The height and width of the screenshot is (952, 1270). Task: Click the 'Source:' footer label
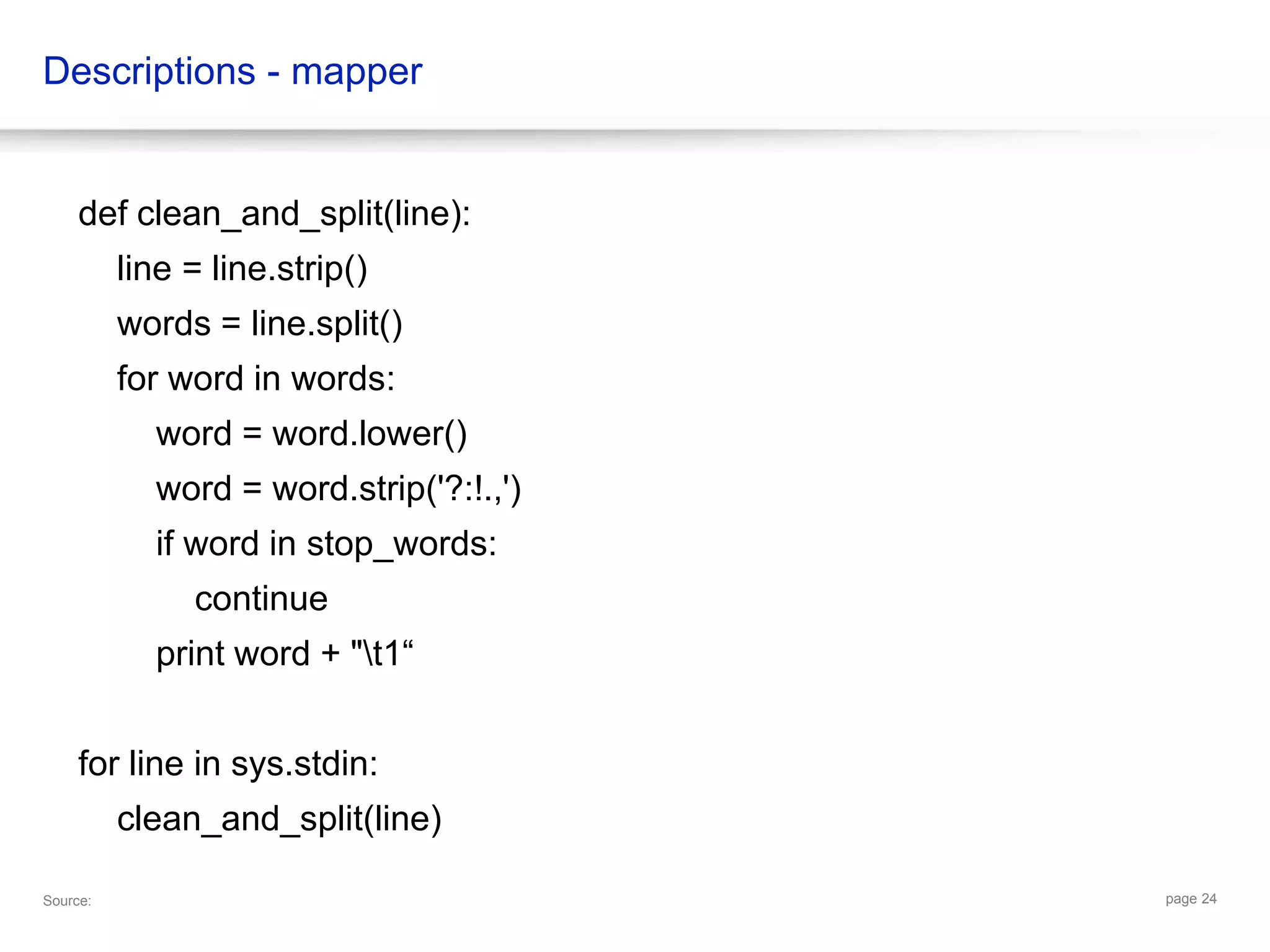(x=67, y=901)
